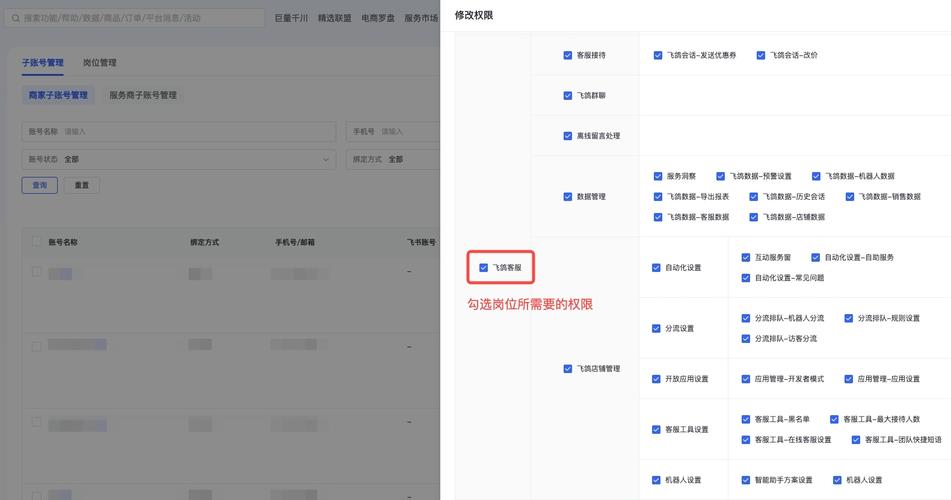Viewport: 951px width, 500px height.
Task: Toggle 飞鸽数据-预警设置 checkbox
Action: coord(721,176)
